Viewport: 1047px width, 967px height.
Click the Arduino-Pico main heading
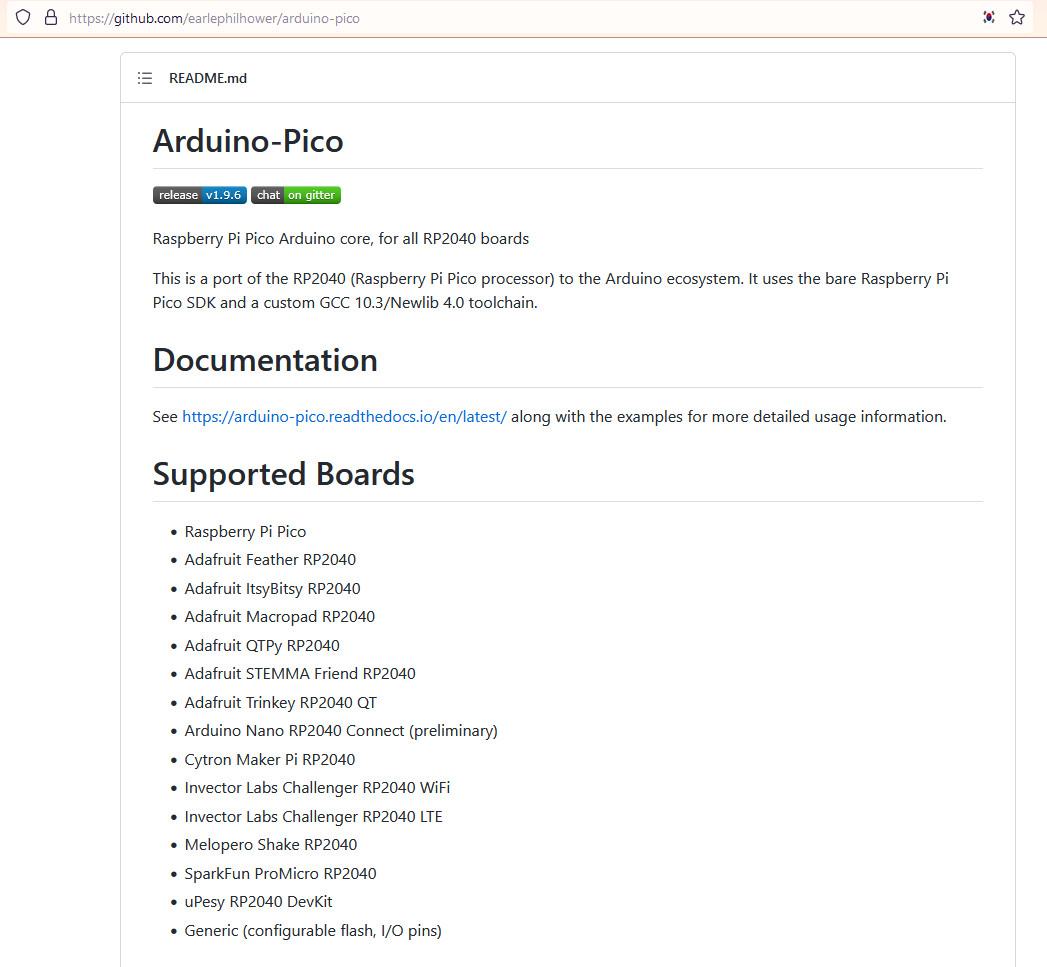pyautogui.click(x=248, y=141)
